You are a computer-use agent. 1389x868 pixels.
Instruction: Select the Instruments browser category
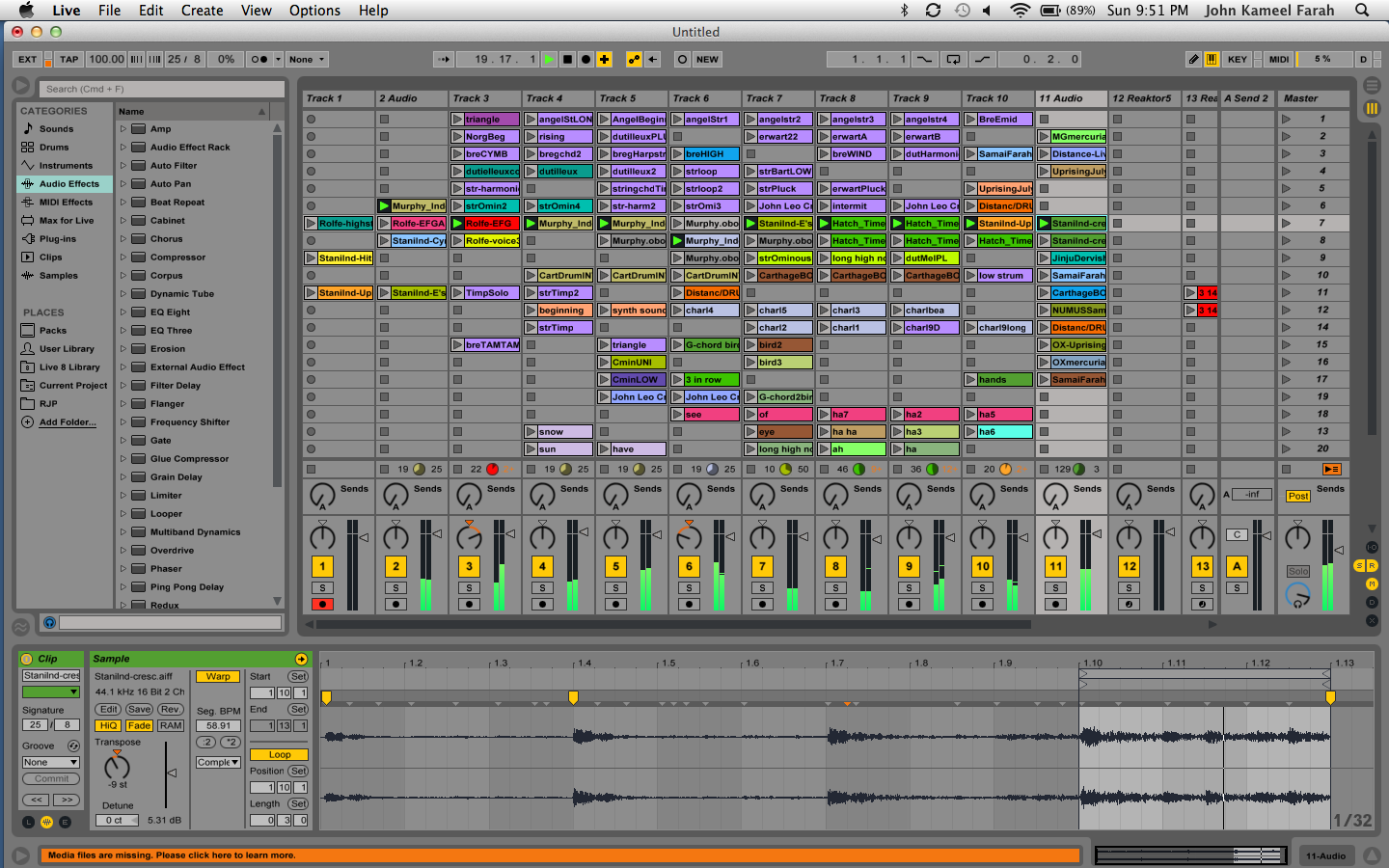pyautogui.click(x=66, y=166)
